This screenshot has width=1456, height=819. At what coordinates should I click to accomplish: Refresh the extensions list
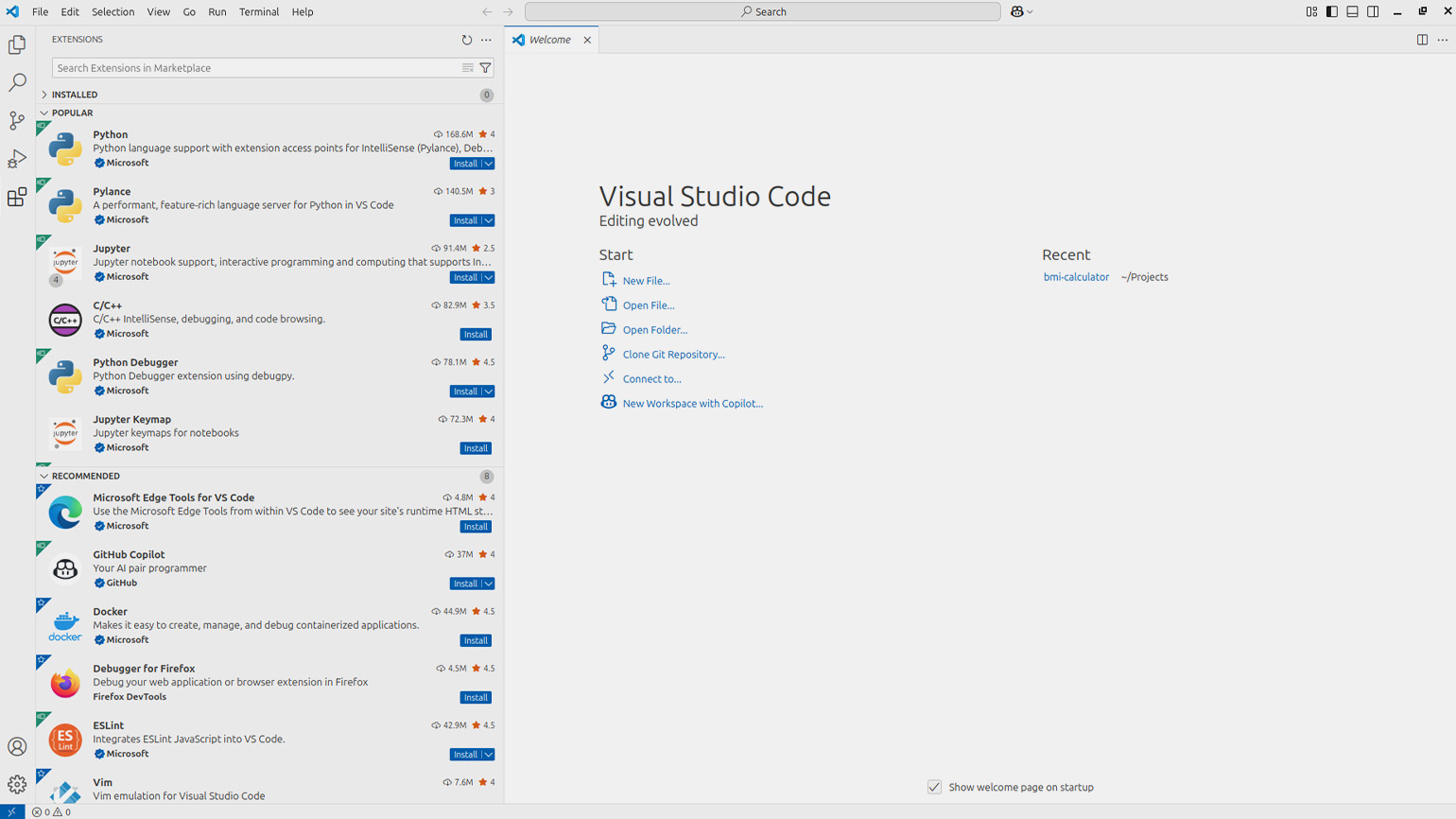467,40
